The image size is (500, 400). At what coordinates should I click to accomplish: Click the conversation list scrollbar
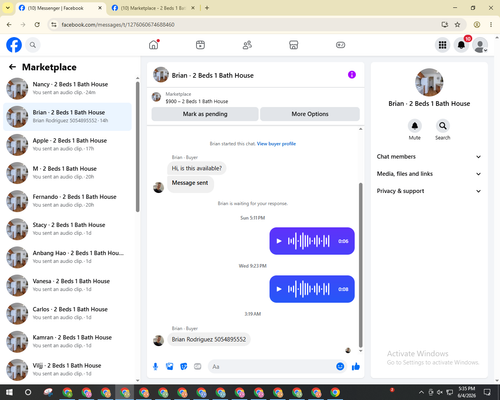[x=137, y=147]
